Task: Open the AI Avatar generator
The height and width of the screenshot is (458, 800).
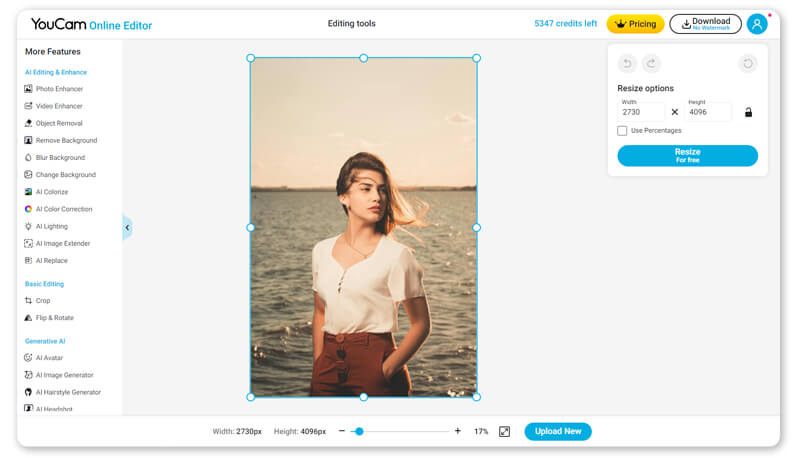Action: (x=43, y=358)
